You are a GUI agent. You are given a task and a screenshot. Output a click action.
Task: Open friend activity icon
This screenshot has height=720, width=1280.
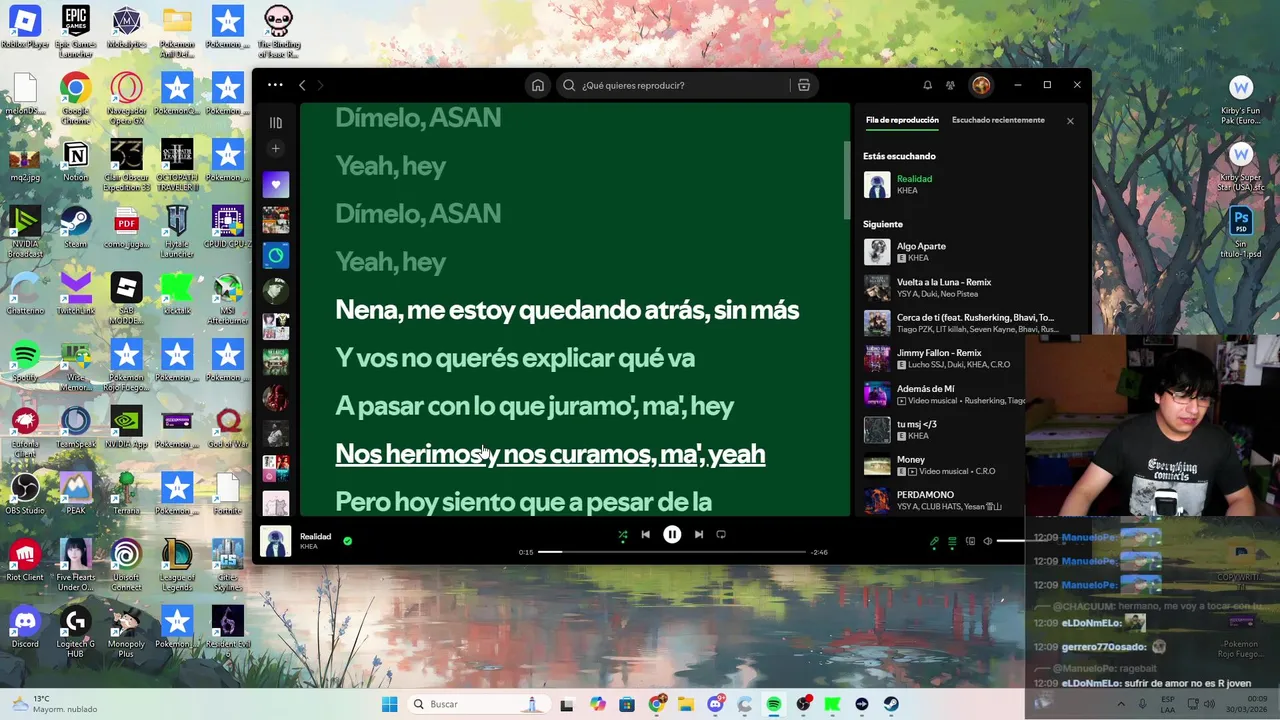click(950, 85)
